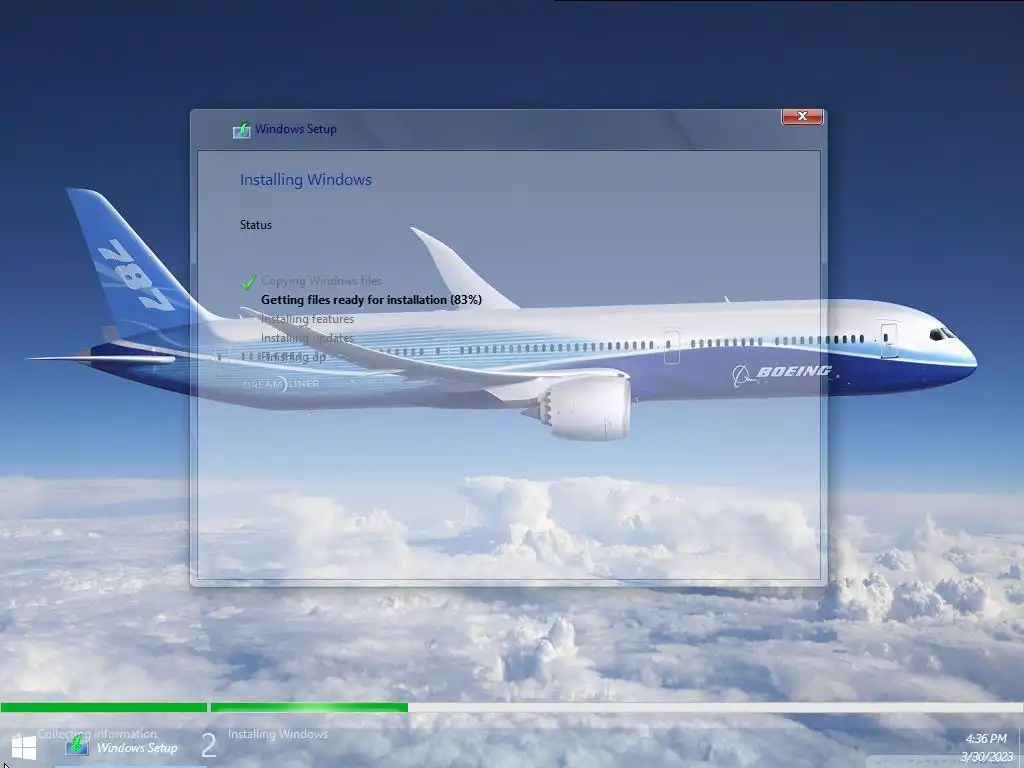
Task: Click 'Finishing up' step
Action: click(293, 357)
